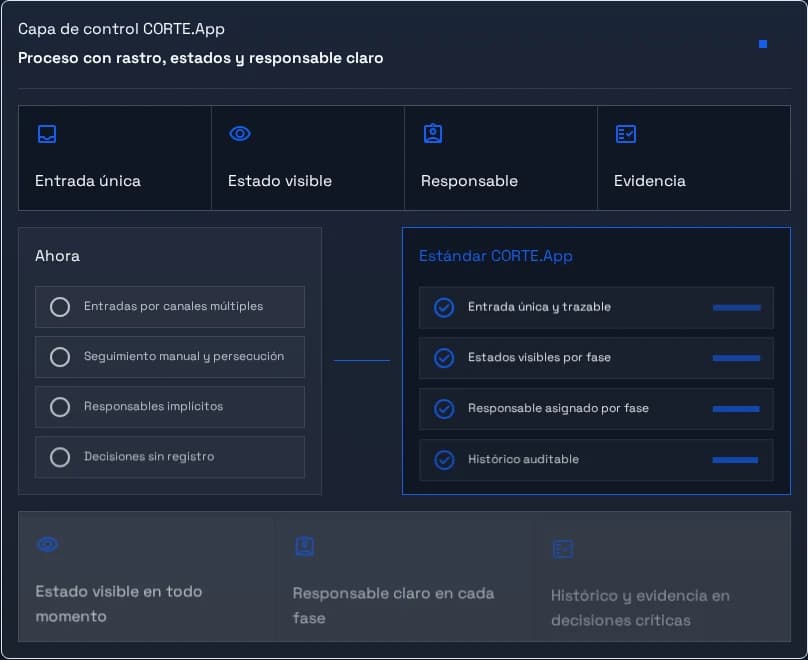
Task: Select the Responsables implícitos radio circle
Action: 60,407
